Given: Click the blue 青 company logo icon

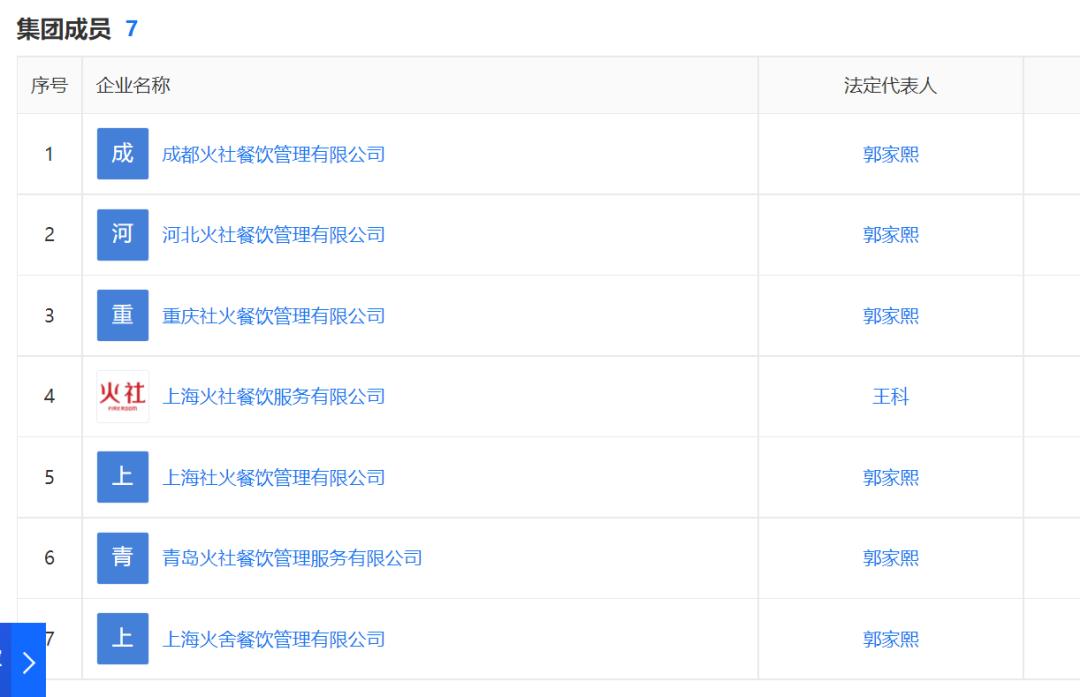Looking at the screenshot, I should pyautogui.click(x=123, y=558).
